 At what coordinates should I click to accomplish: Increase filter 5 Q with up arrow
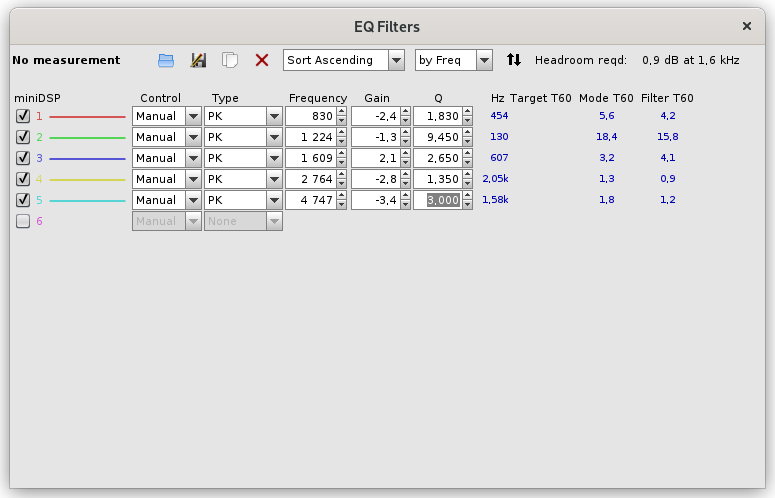tap(468, 196)
